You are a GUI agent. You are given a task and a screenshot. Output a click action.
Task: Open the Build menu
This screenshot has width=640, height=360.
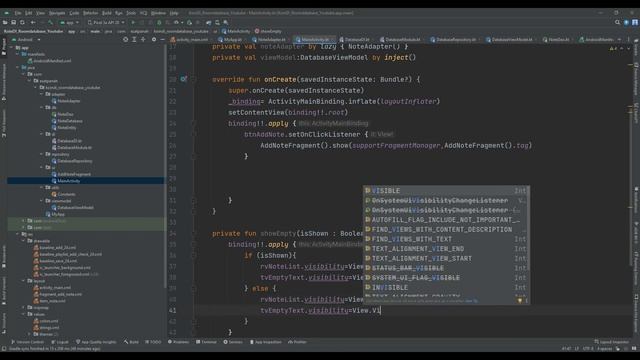point(107,13)
